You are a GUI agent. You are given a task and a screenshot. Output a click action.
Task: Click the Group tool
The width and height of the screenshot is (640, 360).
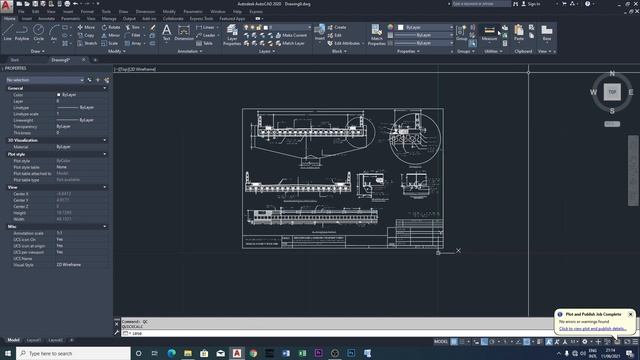click(462, 33)
